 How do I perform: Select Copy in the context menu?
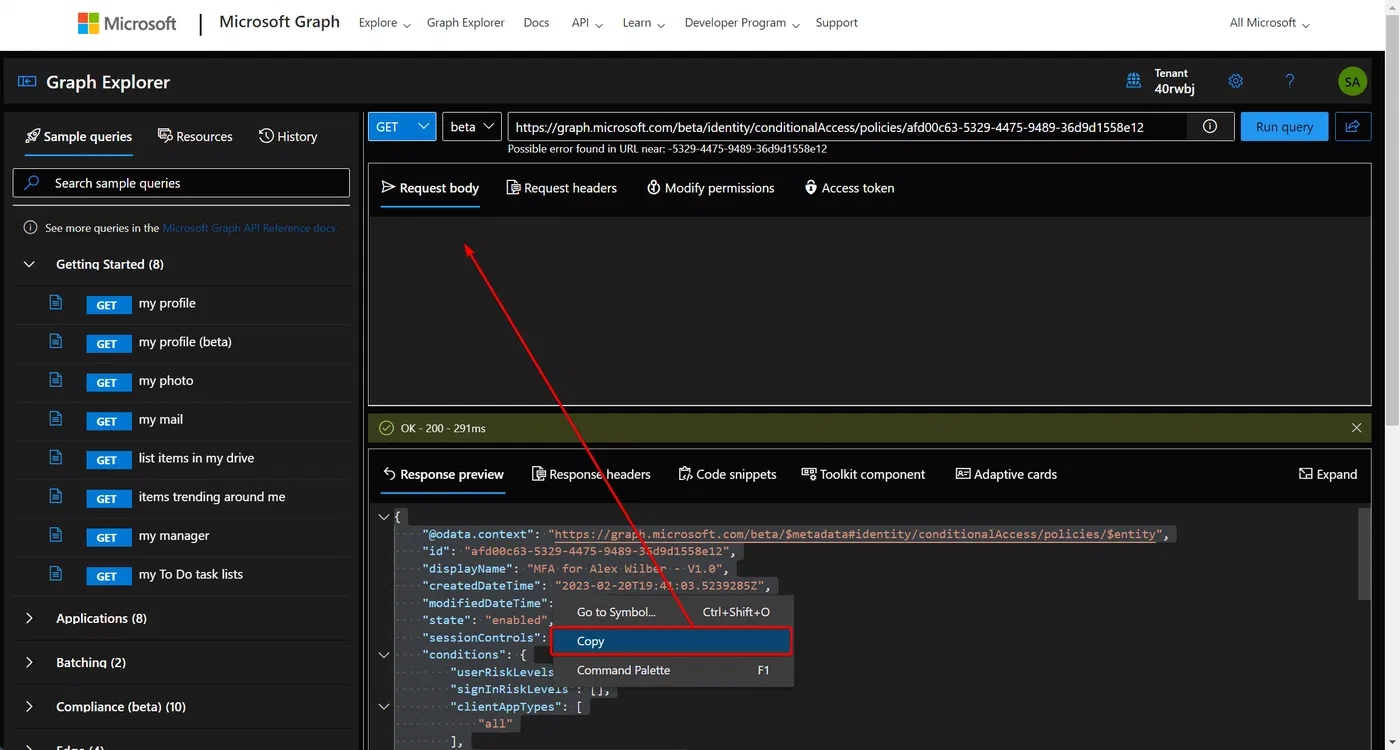click(x=671, y=641)
